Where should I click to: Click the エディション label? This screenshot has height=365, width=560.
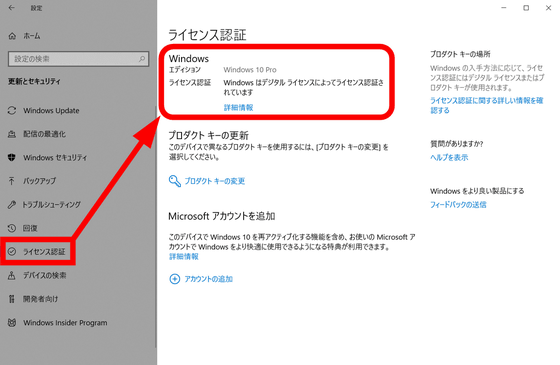(x=185, y=70)
